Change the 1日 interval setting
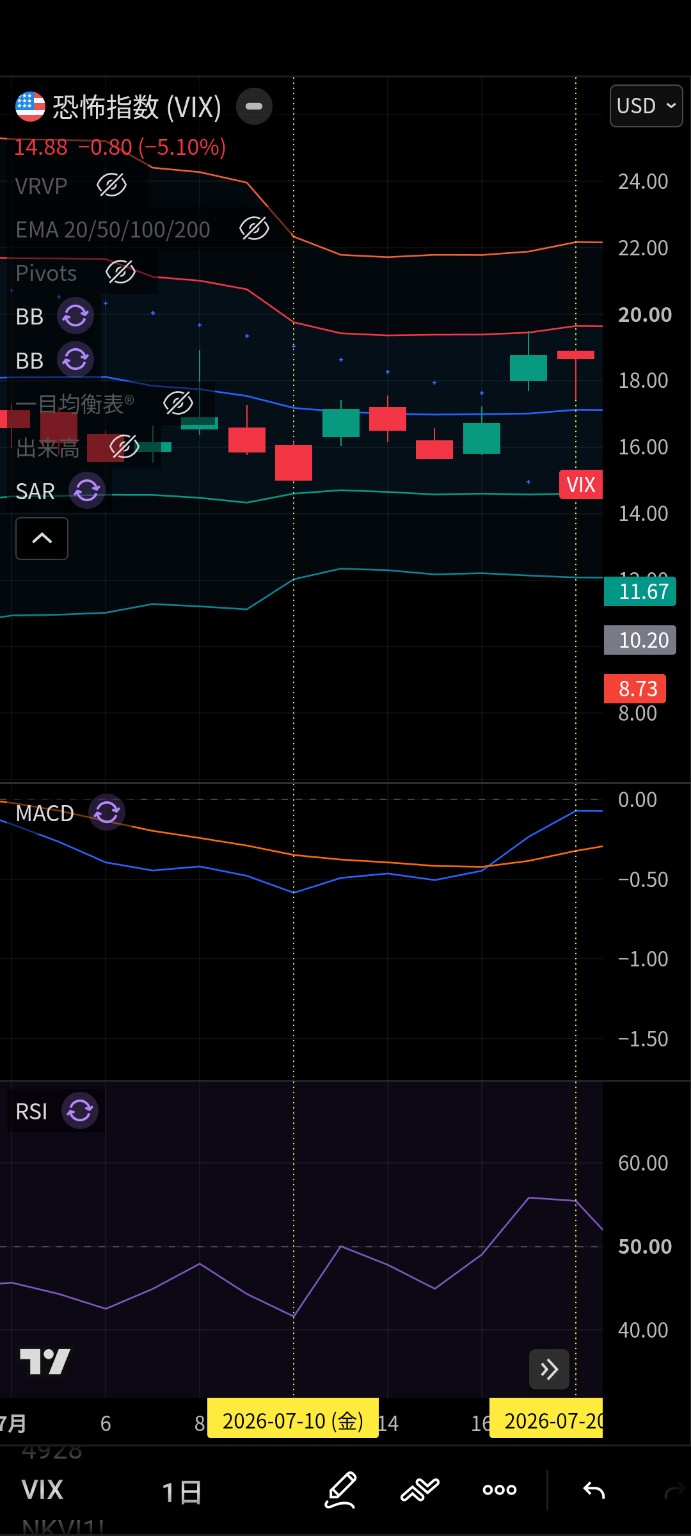The image size is (691, 1536). [182, 1492]
